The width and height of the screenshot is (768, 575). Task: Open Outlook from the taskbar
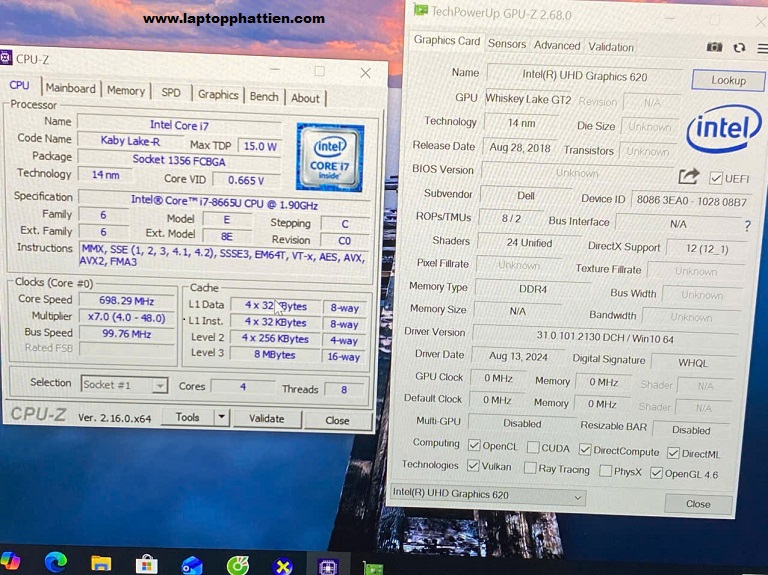click(192, 566)
